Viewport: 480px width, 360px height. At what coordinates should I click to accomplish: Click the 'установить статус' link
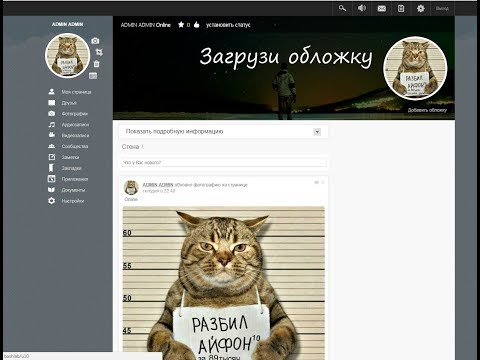[x=228, y=25]
